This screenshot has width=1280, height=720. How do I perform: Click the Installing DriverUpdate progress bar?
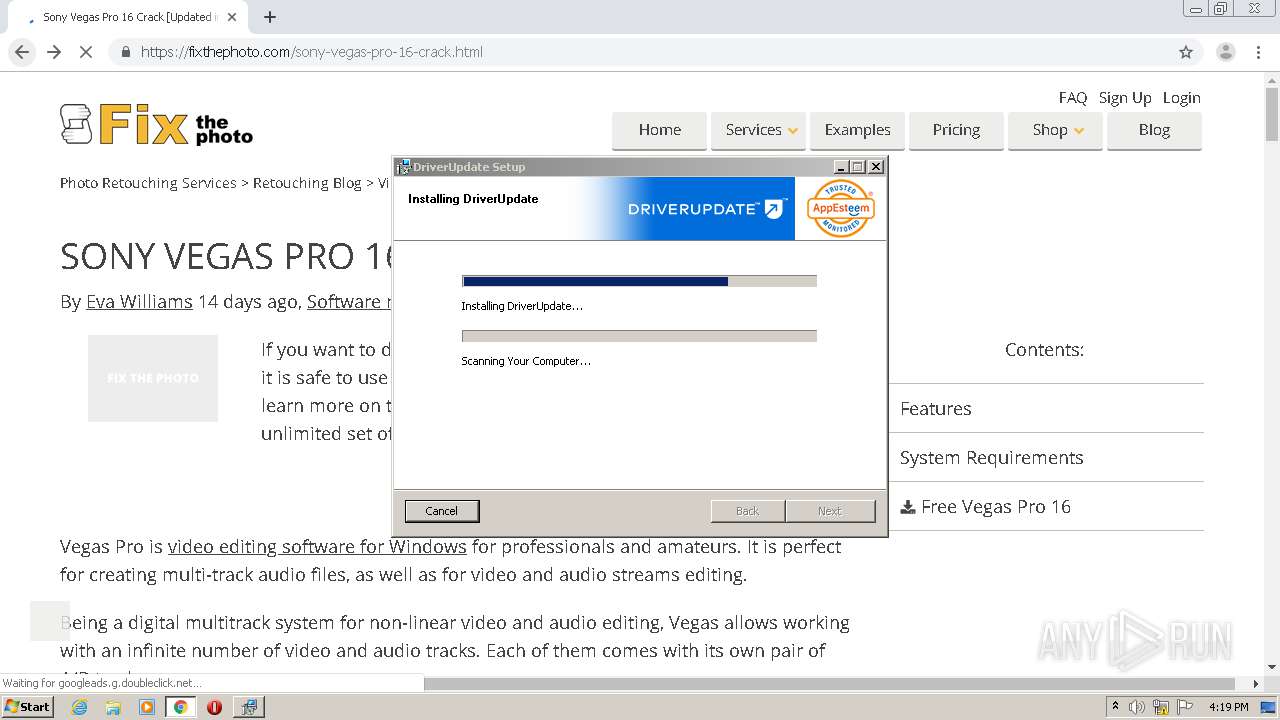point(639,281)
